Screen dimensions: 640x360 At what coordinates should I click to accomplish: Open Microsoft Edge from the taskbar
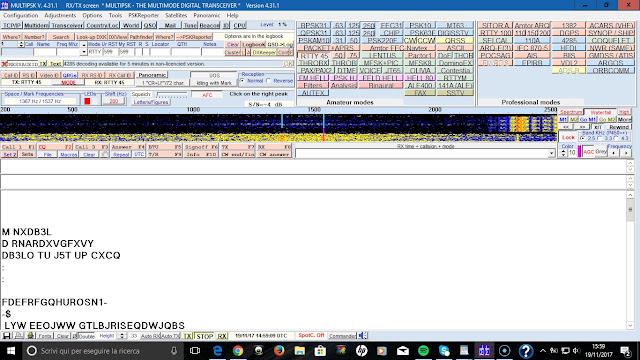(x=218, y=351)
